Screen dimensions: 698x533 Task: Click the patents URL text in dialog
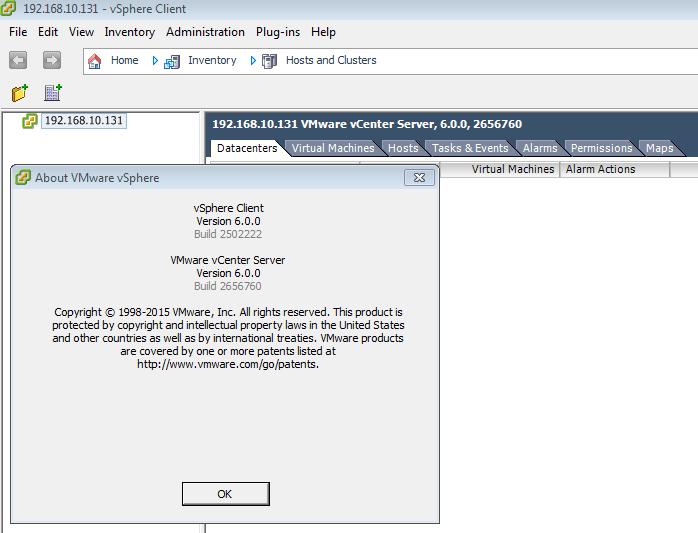point(228,364)
